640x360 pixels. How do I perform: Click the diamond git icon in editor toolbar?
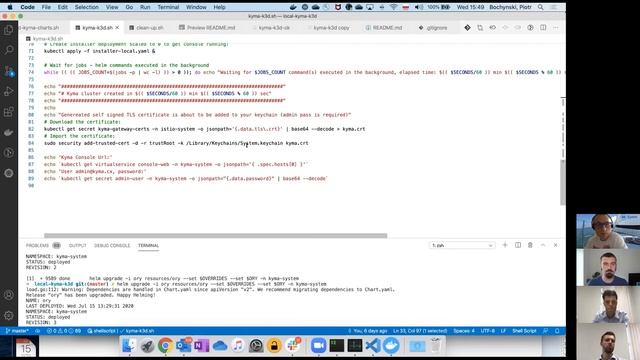(467, 28)
